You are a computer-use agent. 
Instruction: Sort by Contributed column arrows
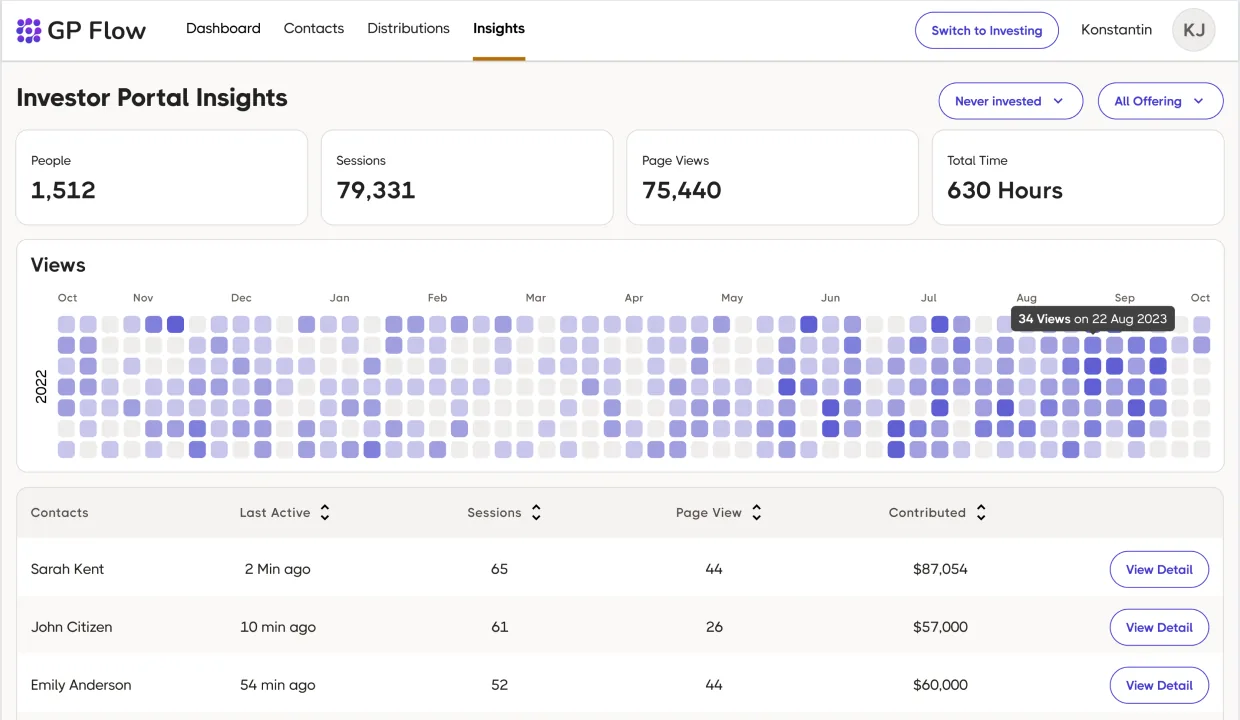[981, 513]
